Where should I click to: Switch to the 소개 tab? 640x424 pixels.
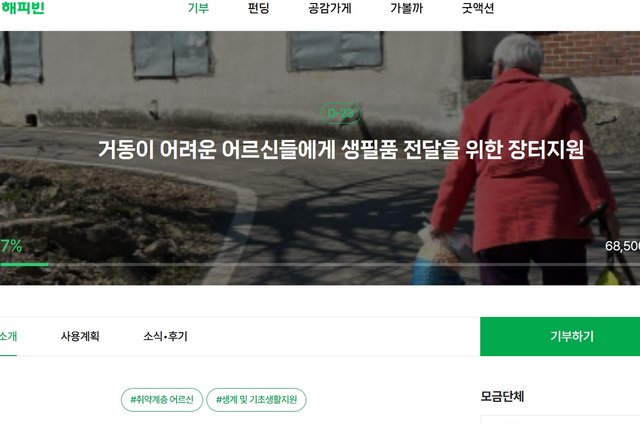click(x=8, y=336)
